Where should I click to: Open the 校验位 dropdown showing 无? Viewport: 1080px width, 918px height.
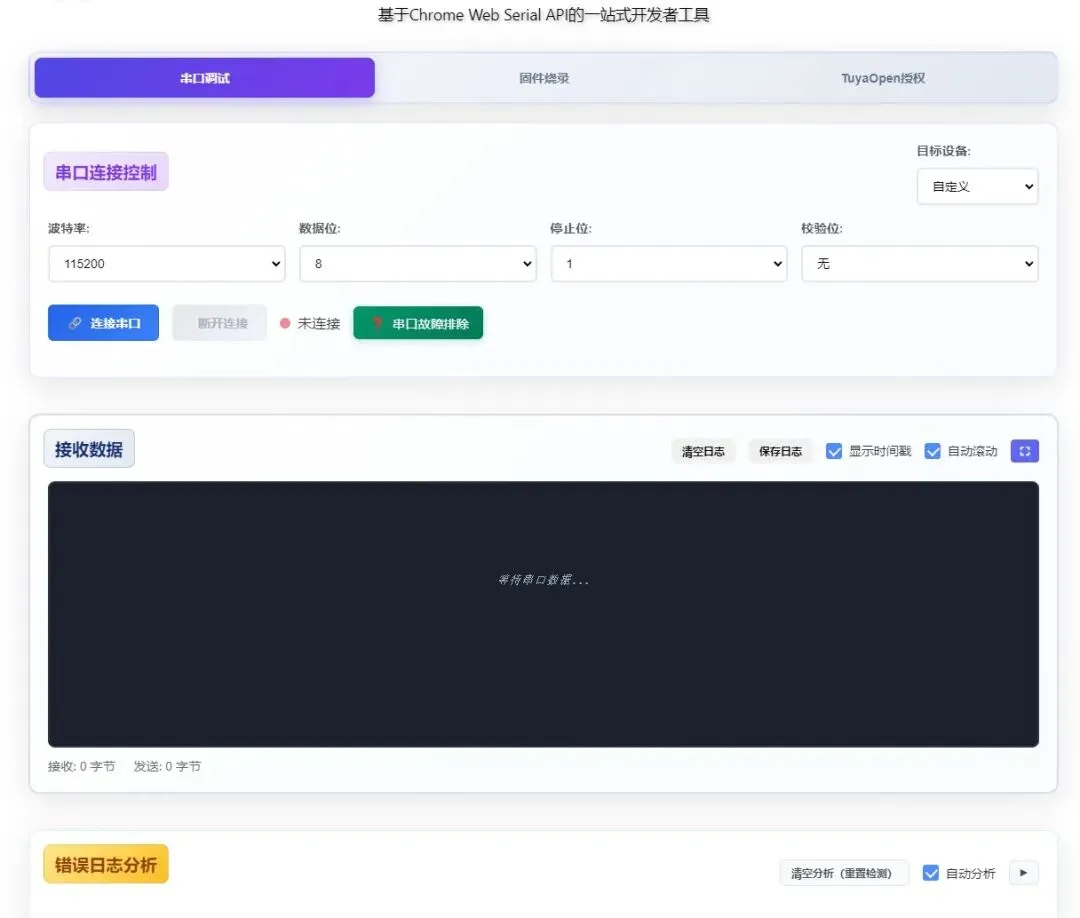click(920, 264)
